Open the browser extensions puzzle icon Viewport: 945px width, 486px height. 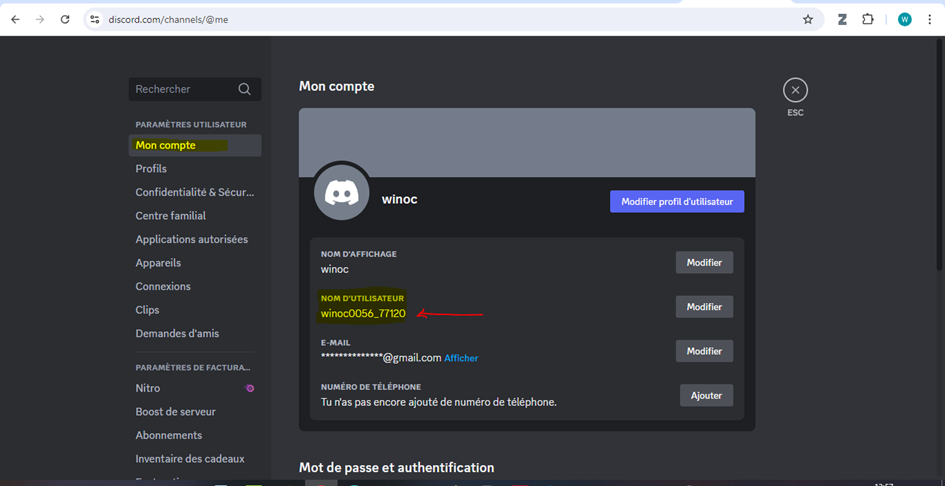pyautogui.click(x=868, y=19)
